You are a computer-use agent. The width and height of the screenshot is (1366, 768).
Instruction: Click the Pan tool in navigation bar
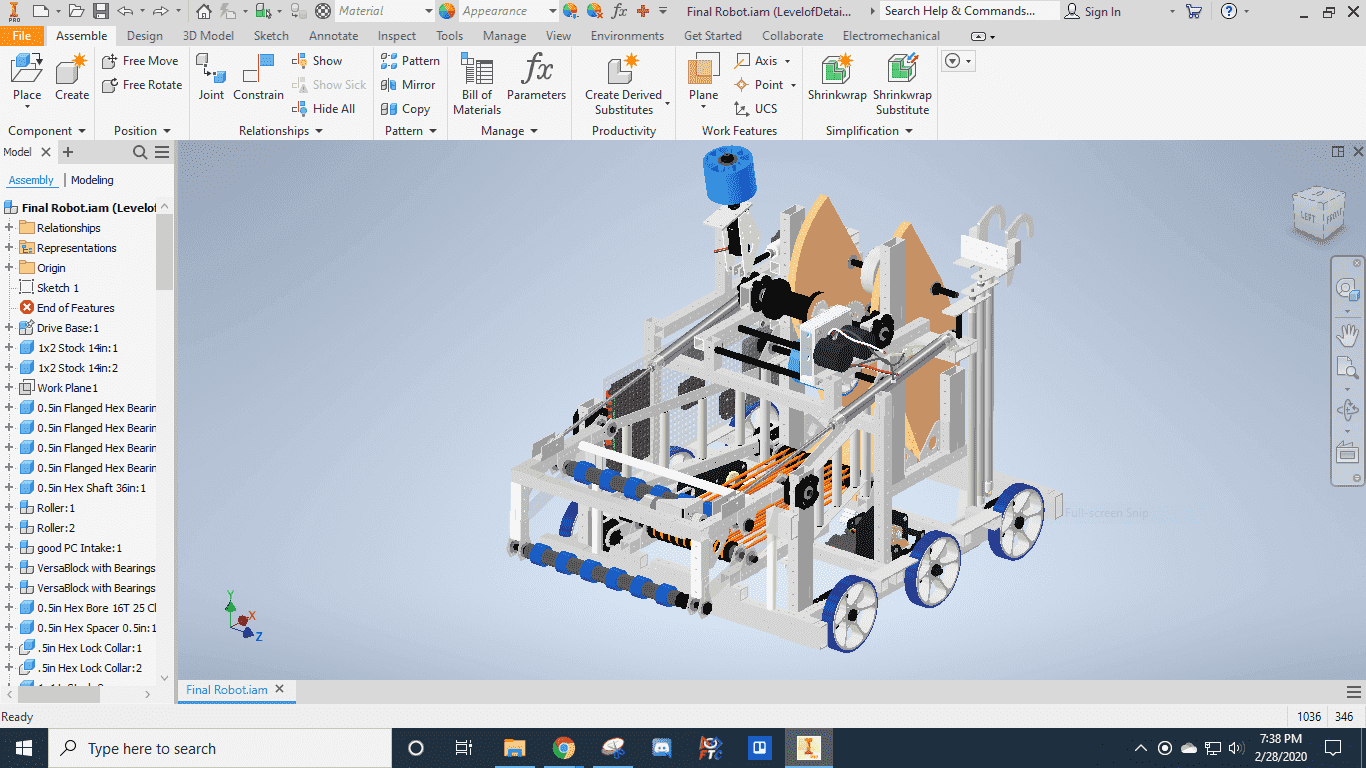tap(1347, 335)
